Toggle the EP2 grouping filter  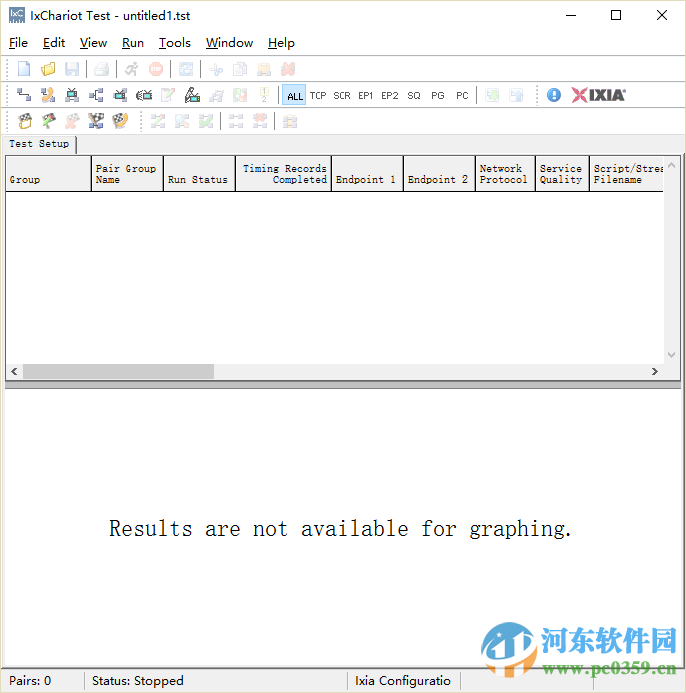[389, 95]
